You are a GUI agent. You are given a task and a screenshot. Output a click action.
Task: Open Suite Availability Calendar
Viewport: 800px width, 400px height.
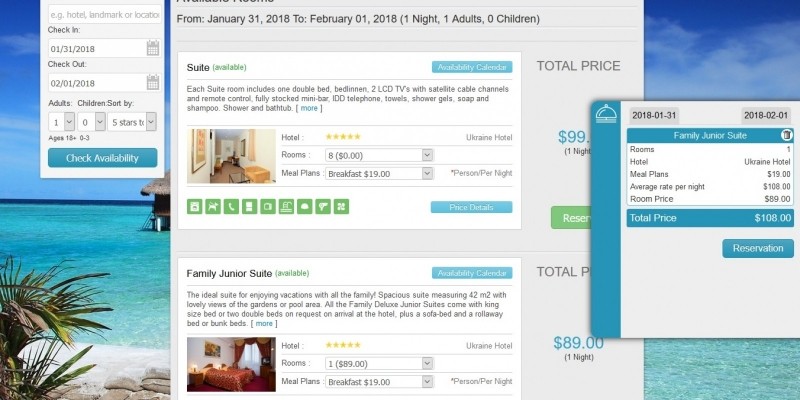click(x=472, y=68)
